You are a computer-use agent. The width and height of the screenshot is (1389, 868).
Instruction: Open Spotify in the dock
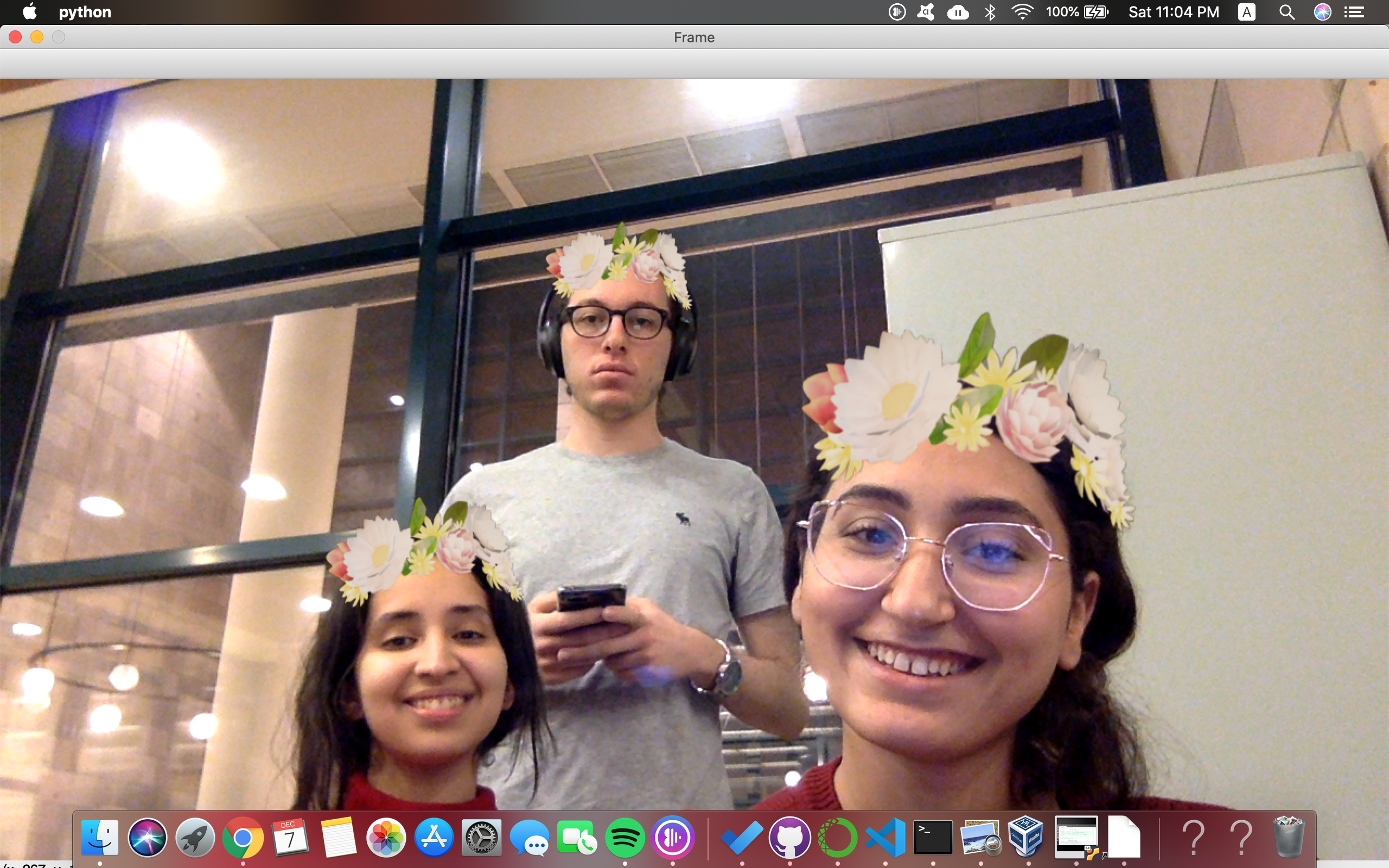pyautogui.click(x=625, y=838)
